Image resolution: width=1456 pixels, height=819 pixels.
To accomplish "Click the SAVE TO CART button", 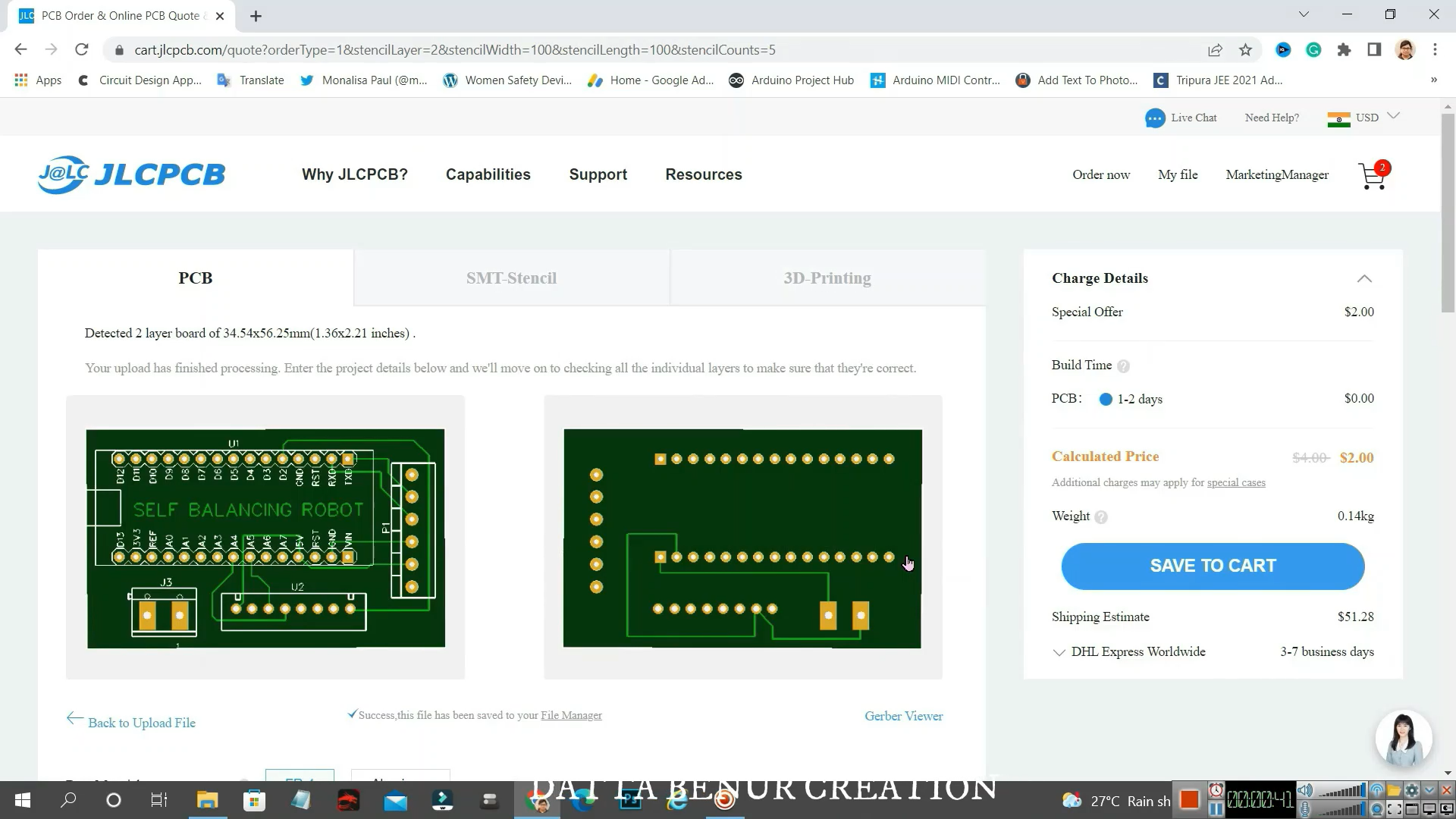I will pos(1212,566).
